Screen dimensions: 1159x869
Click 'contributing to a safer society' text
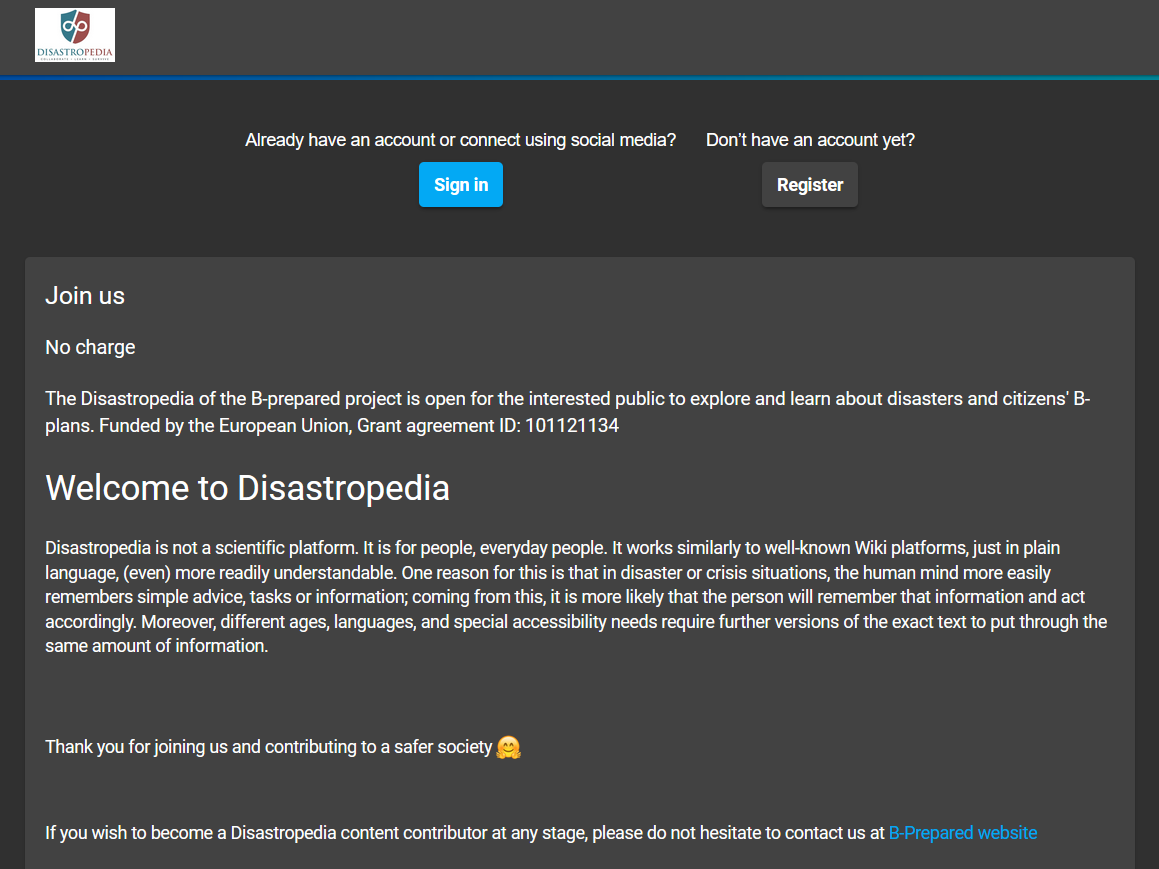[378, 747]
